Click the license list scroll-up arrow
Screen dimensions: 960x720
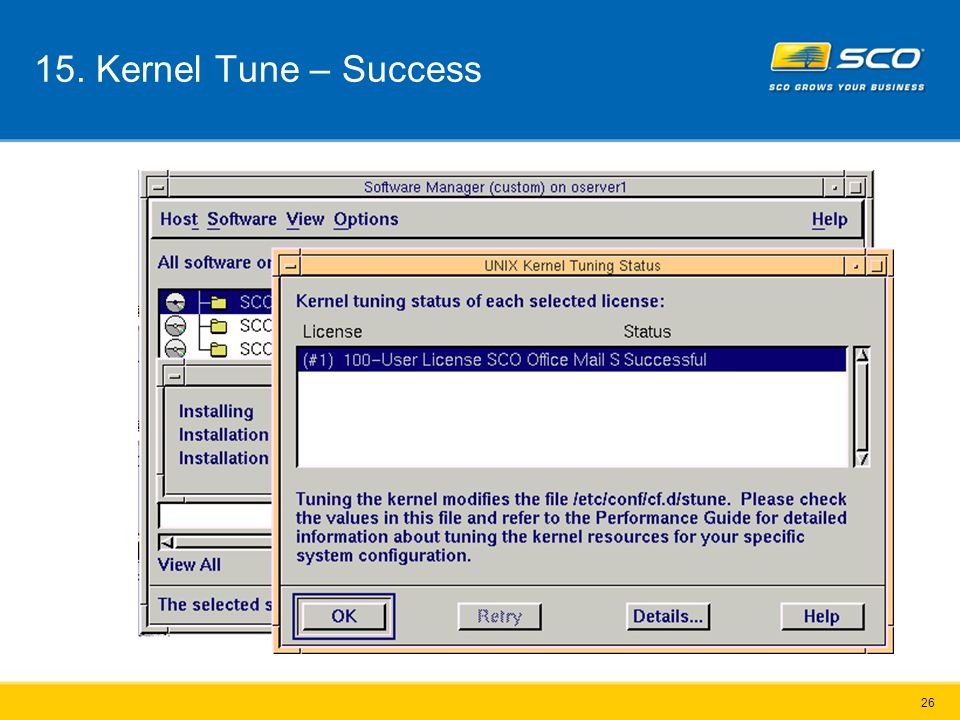coord(862,354)
